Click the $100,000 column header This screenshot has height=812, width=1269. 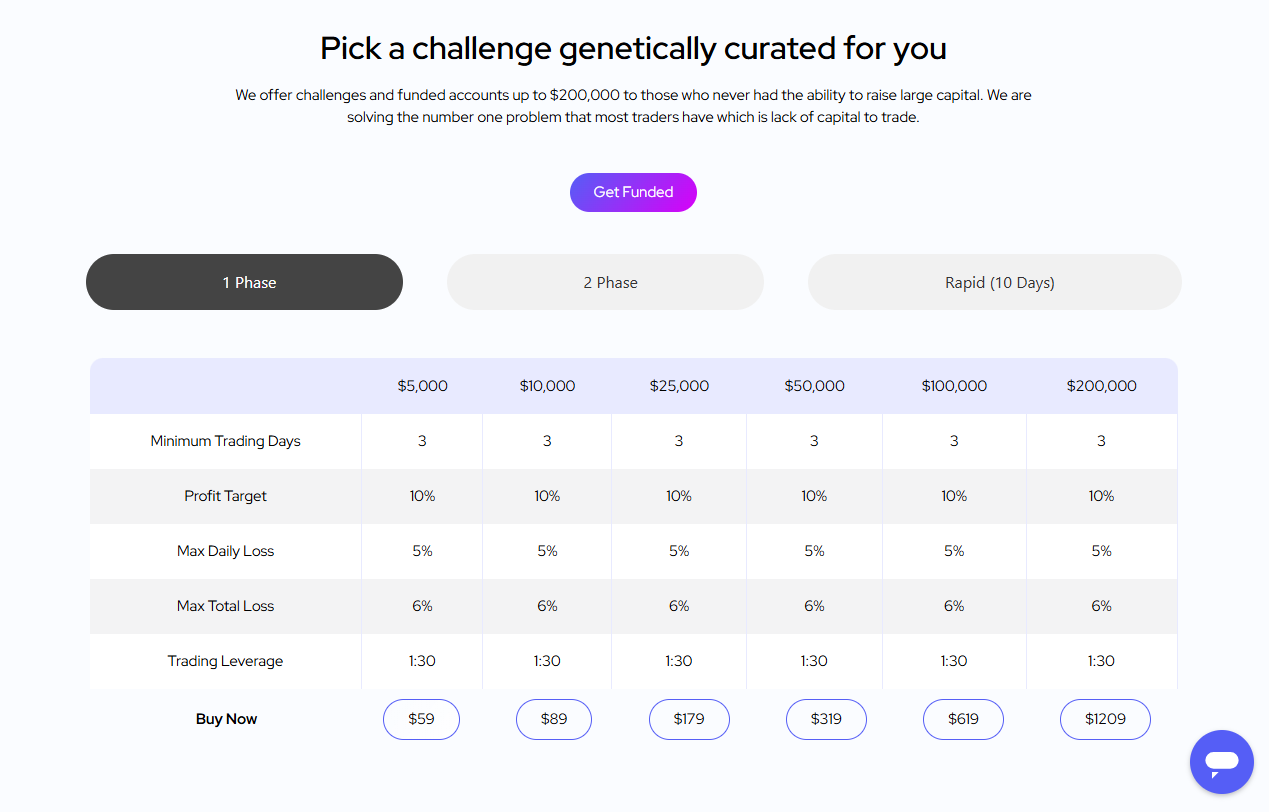(x=954, y=385)
